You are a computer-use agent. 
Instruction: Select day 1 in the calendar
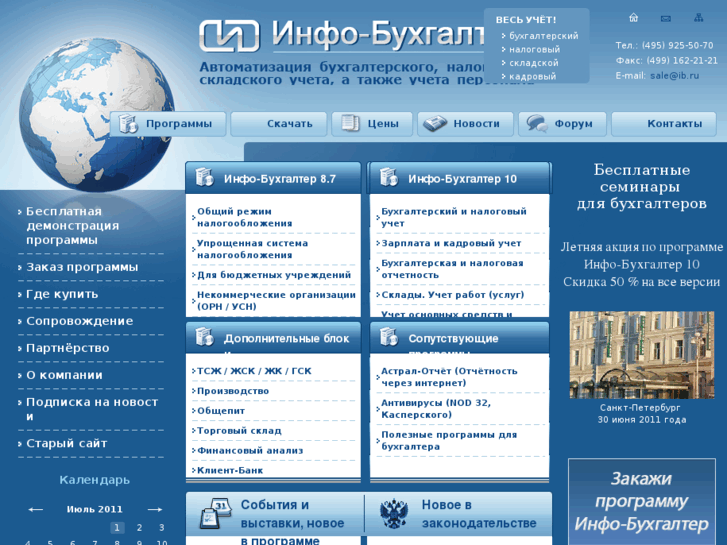point(117,527)
